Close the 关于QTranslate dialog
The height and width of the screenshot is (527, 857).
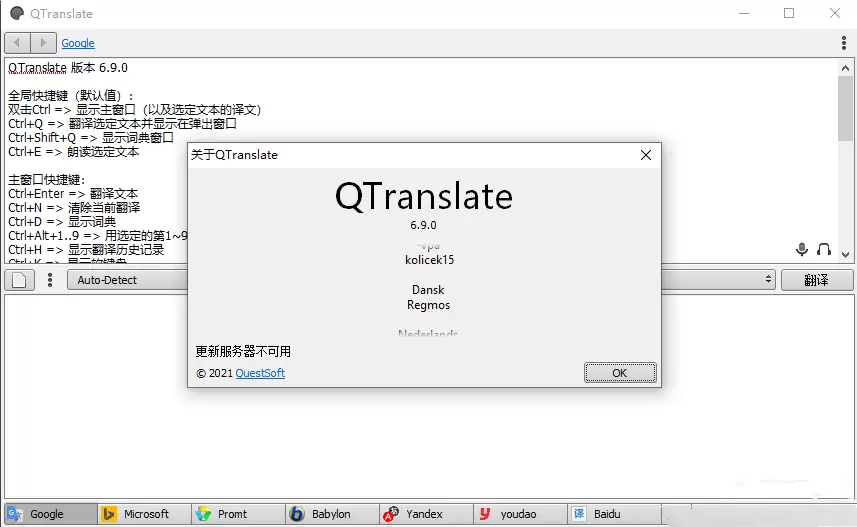coord(645,155)
